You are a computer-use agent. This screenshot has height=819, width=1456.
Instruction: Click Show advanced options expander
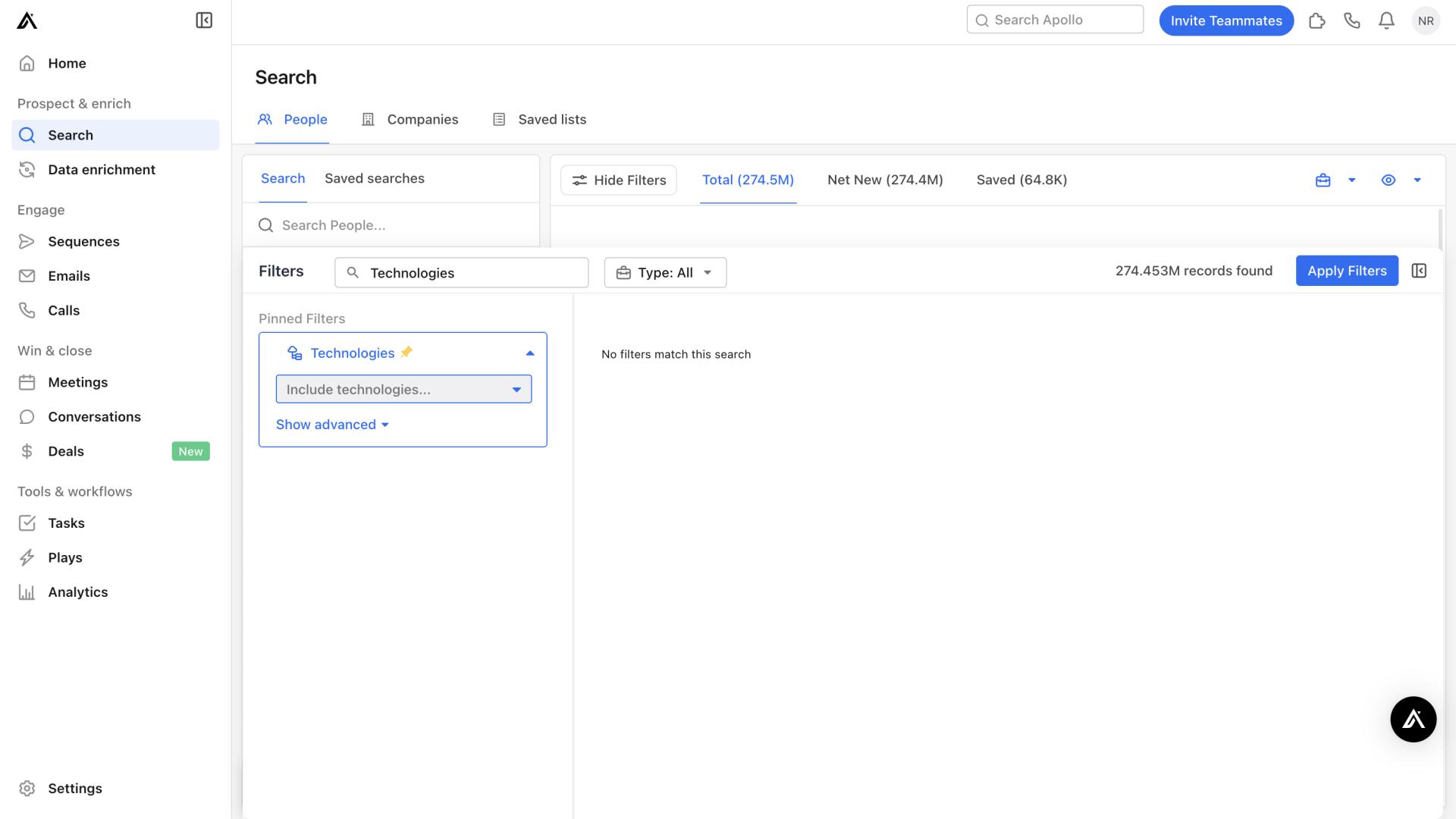pyautogui.click(x=331, y=424)
